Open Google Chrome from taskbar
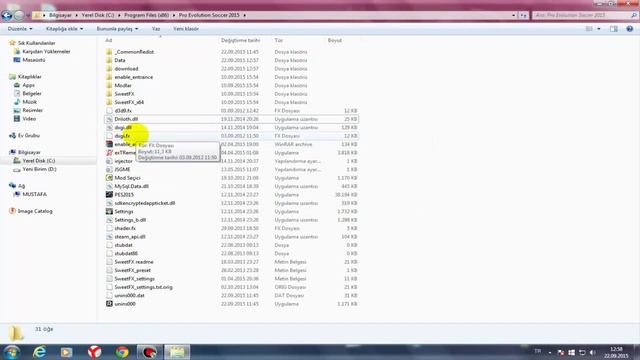Viewport: 640px width, 360px height. [122, 352]
